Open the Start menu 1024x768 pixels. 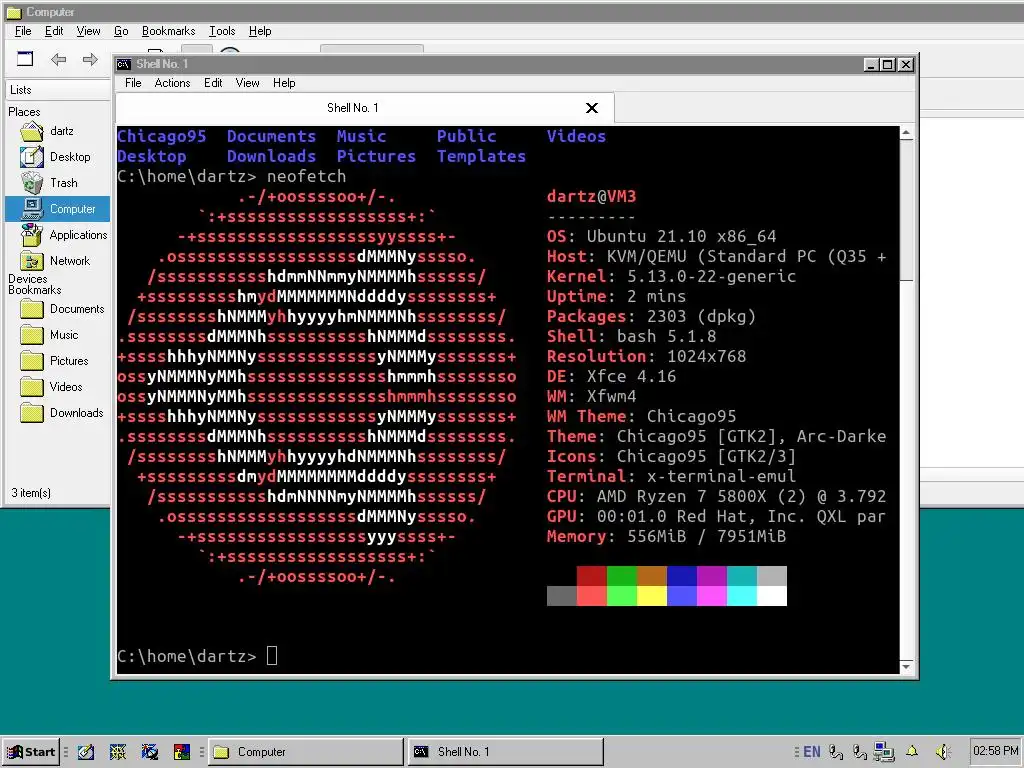[x=31, y=752]
